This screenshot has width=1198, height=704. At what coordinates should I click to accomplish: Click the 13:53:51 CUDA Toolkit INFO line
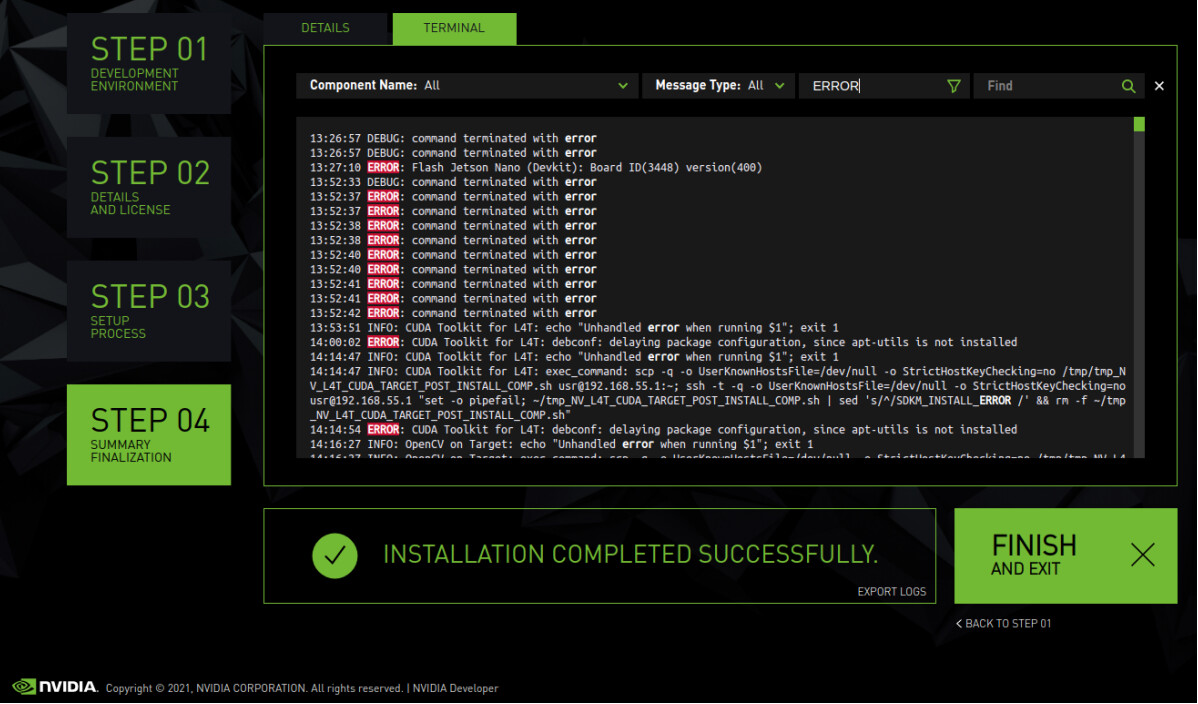click(x=574, y=327)
